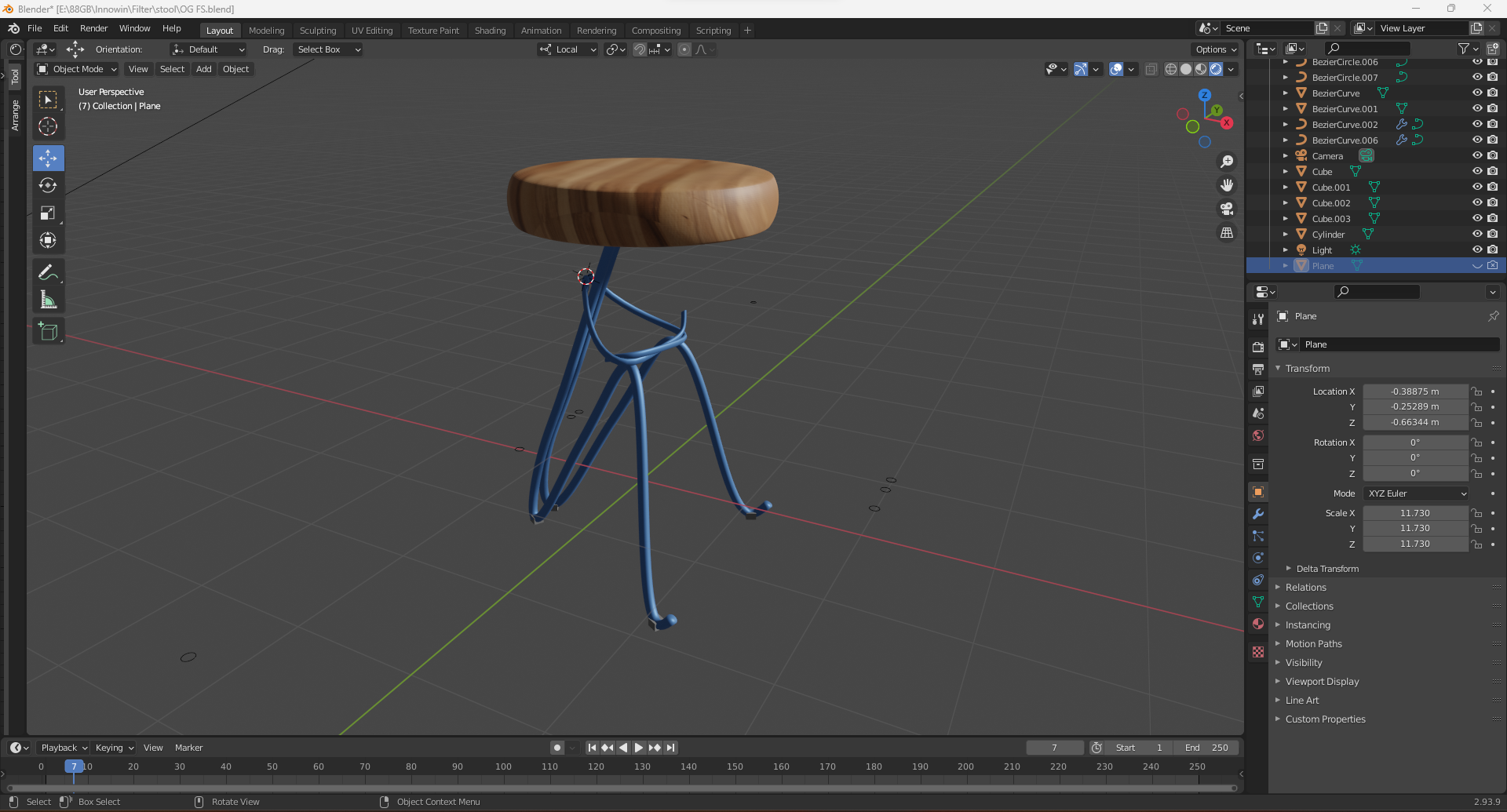
Task: Open the Object Data properties tab
Action: (x=1258, y=602)
